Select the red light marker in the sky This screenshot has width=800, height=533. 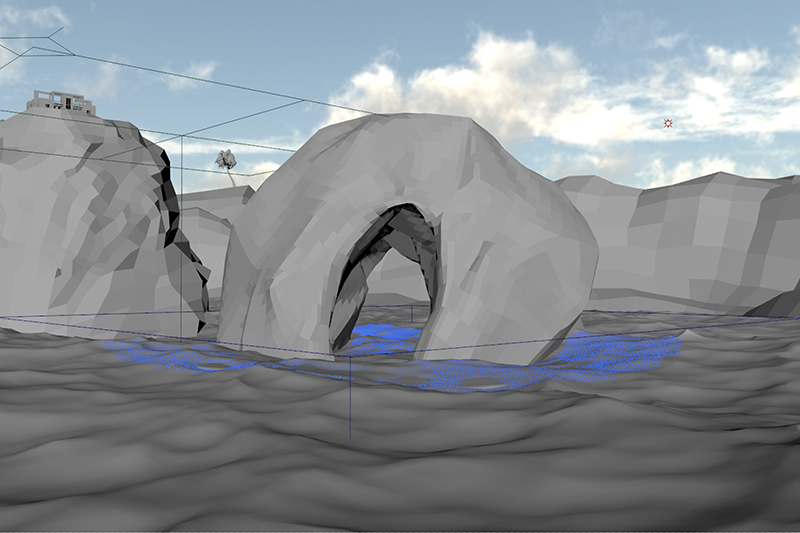tap(667, 123)
